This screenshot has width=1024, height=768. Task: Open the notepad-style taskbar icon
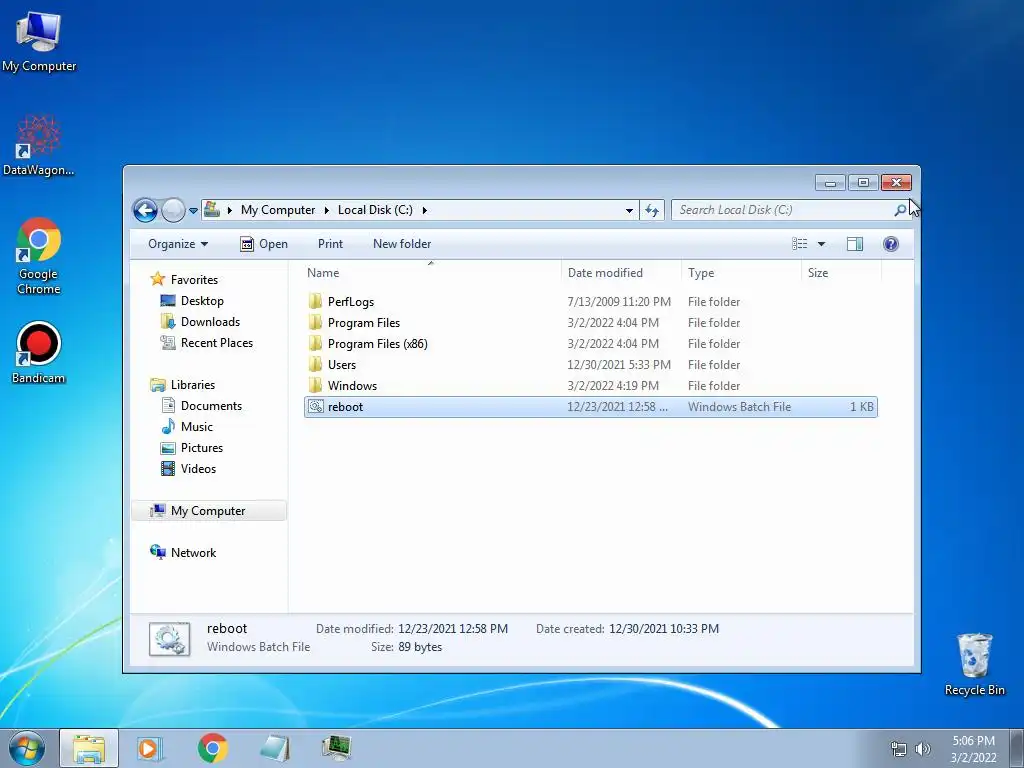(275, 748)
